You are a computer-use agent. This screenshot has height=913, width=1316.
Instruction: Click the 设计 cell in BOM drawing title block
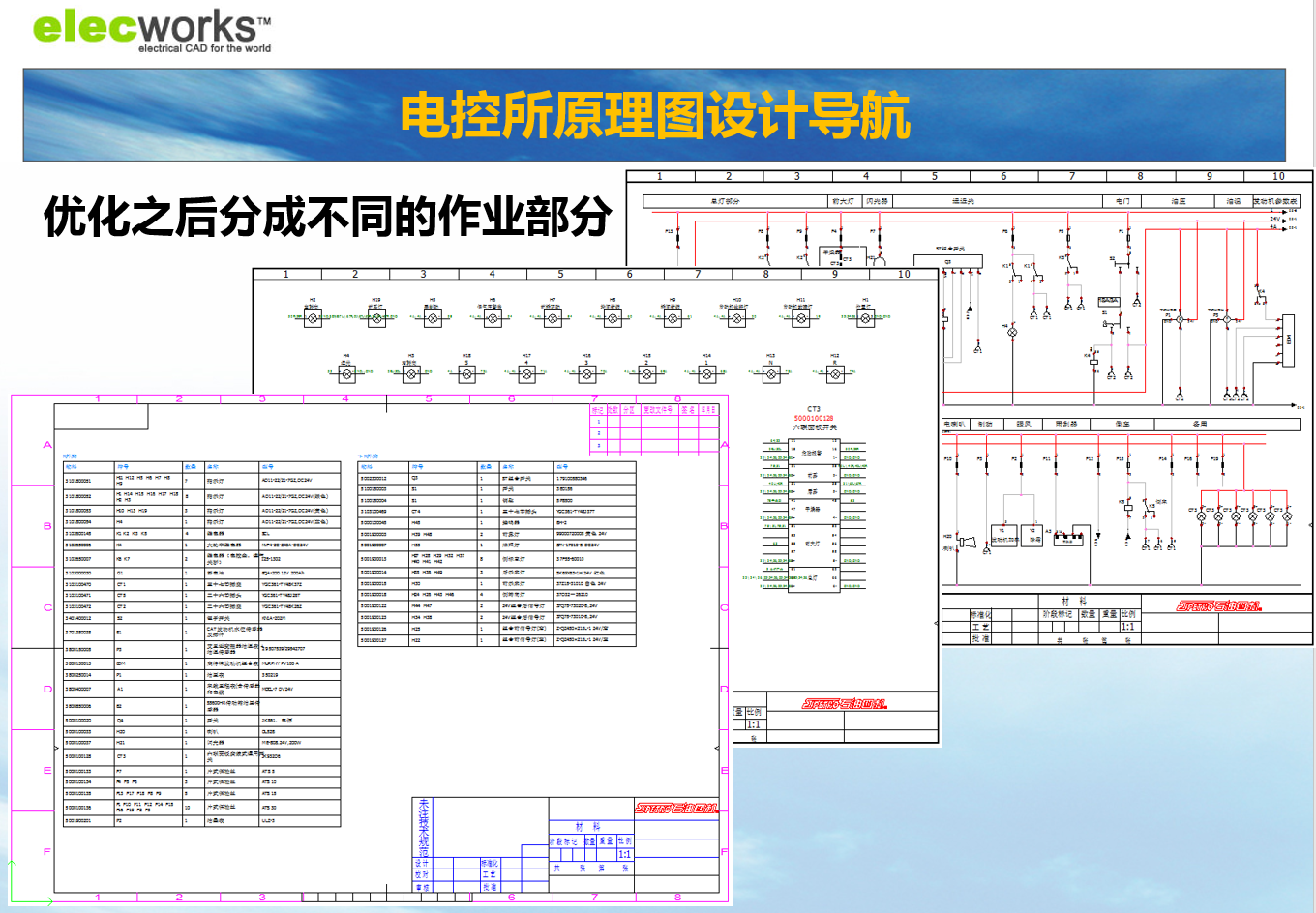[422, 863]
